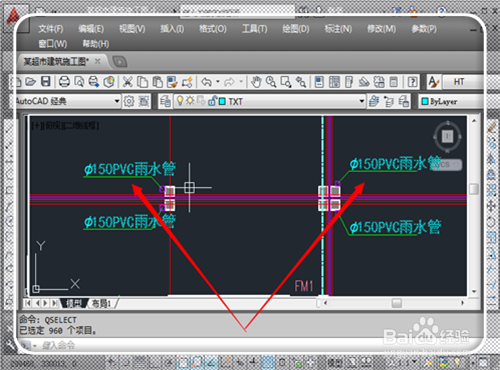Click the Paste clipboard icon
Viewport: 500px width, 370px height.
pyautogui.click(x=157, y=82)
